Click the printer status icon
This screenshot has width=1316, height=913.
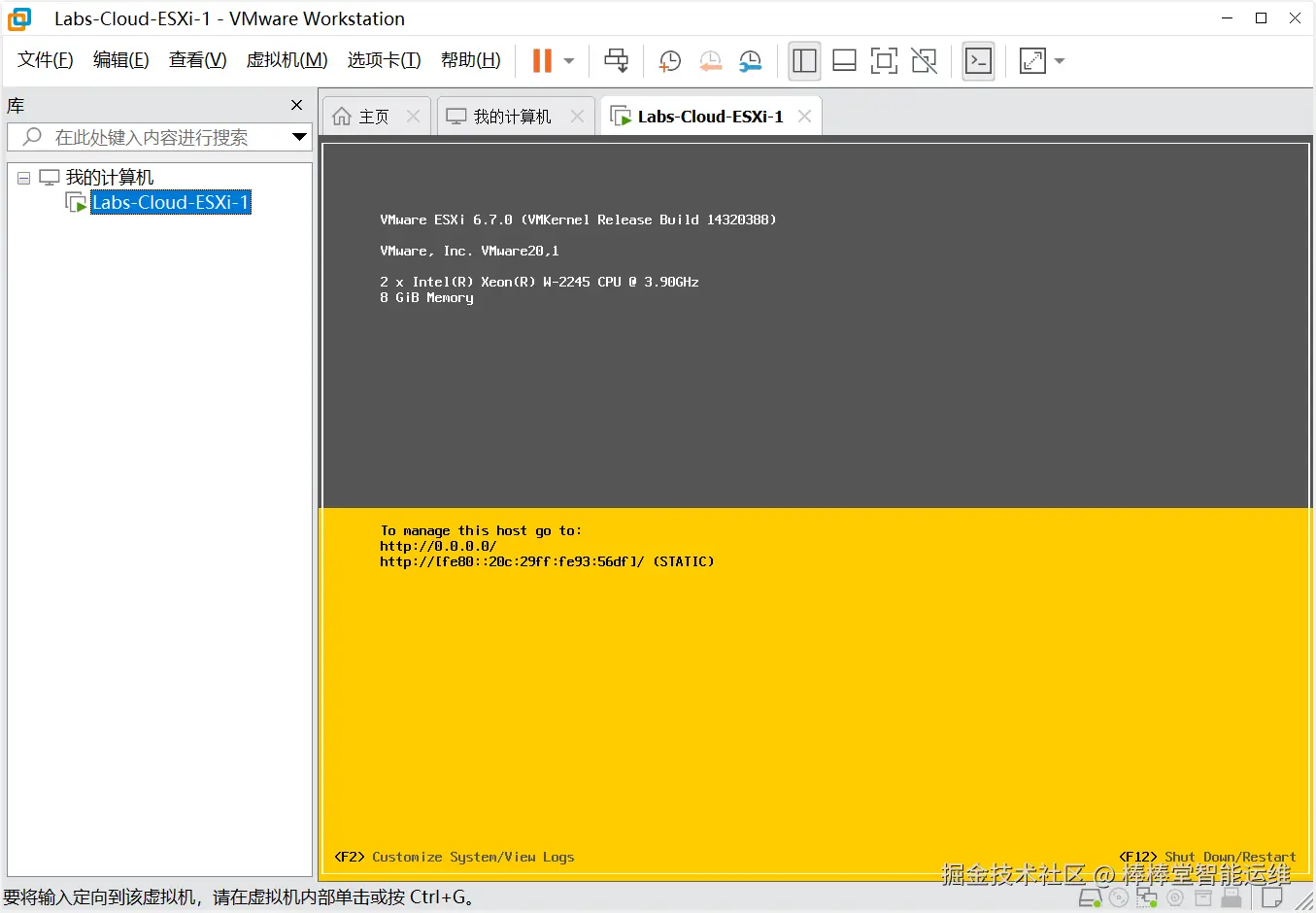1203,898
